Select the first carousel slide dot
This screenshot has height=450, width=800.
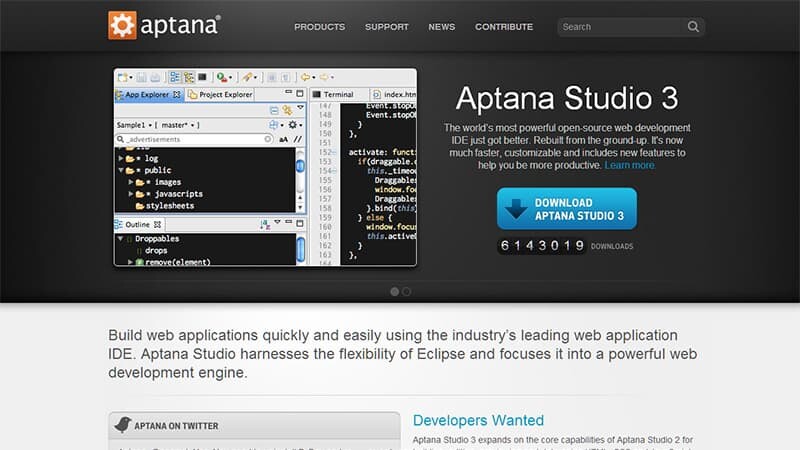coord(394,292)
